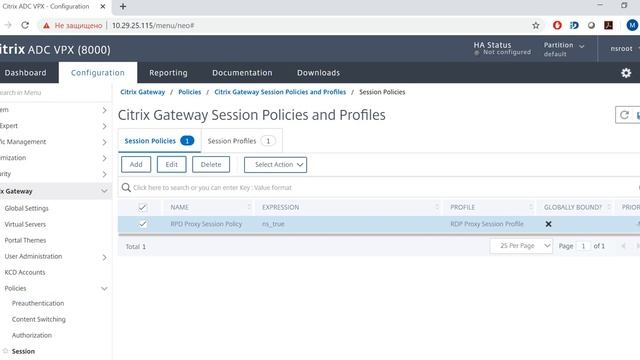640x360 pixels.
Task: Open Portal Themes in sidebar
Action: 25,240
